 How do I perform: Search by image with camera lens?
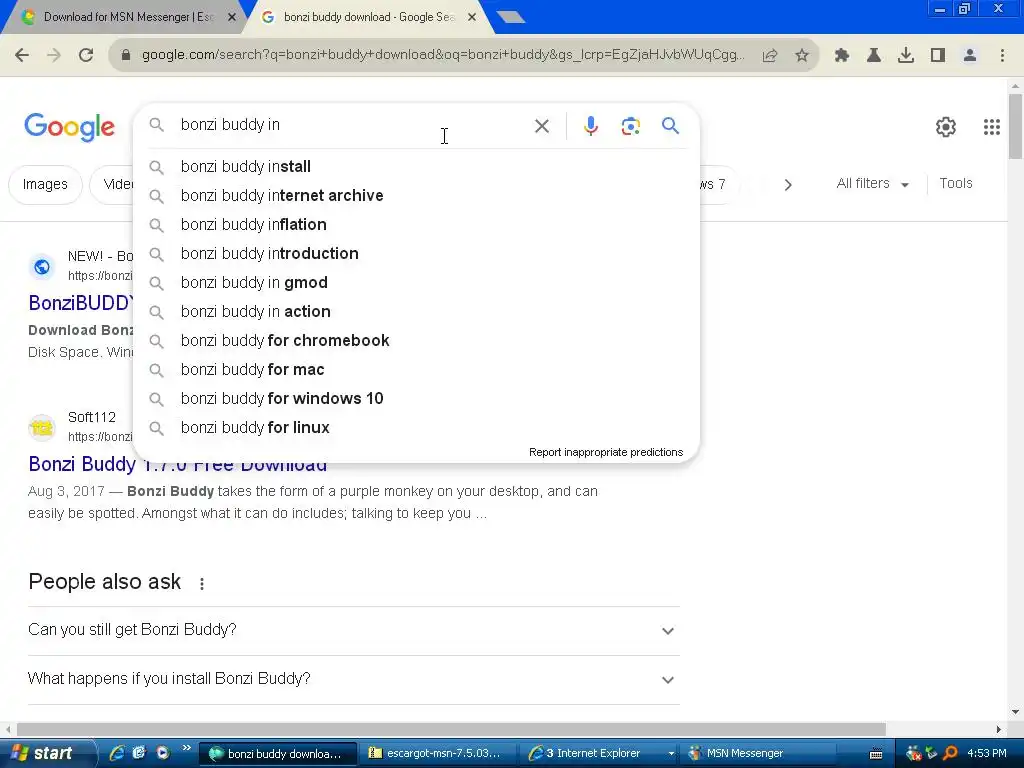pos(630,126)
